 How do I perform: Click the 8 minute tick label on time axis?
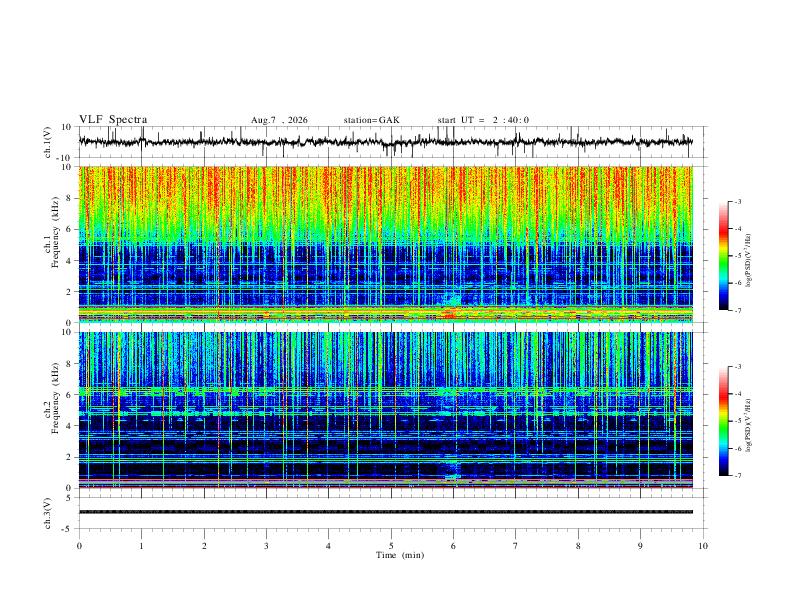[x=578, y=546]
